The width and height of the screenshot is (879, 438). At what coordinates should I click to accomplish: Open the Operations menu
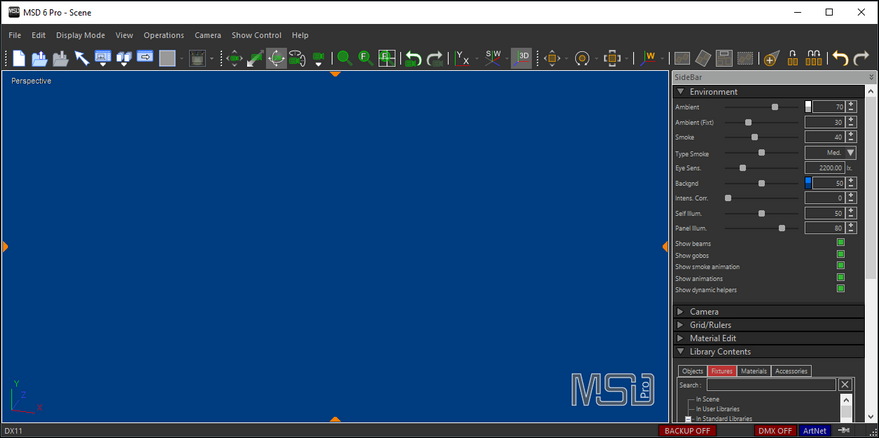pos(164,35)
